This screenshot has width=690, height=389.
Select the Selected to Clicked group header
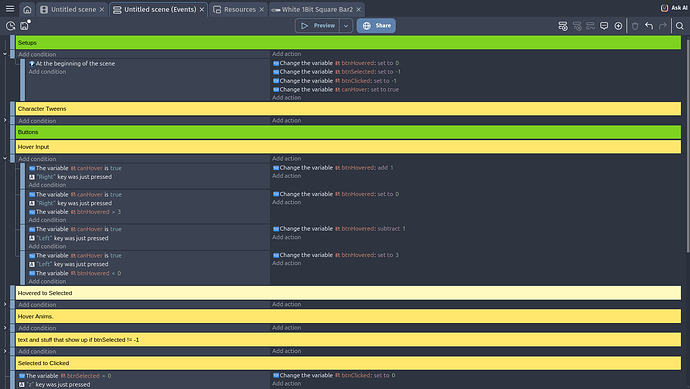[x=348, y=363]
